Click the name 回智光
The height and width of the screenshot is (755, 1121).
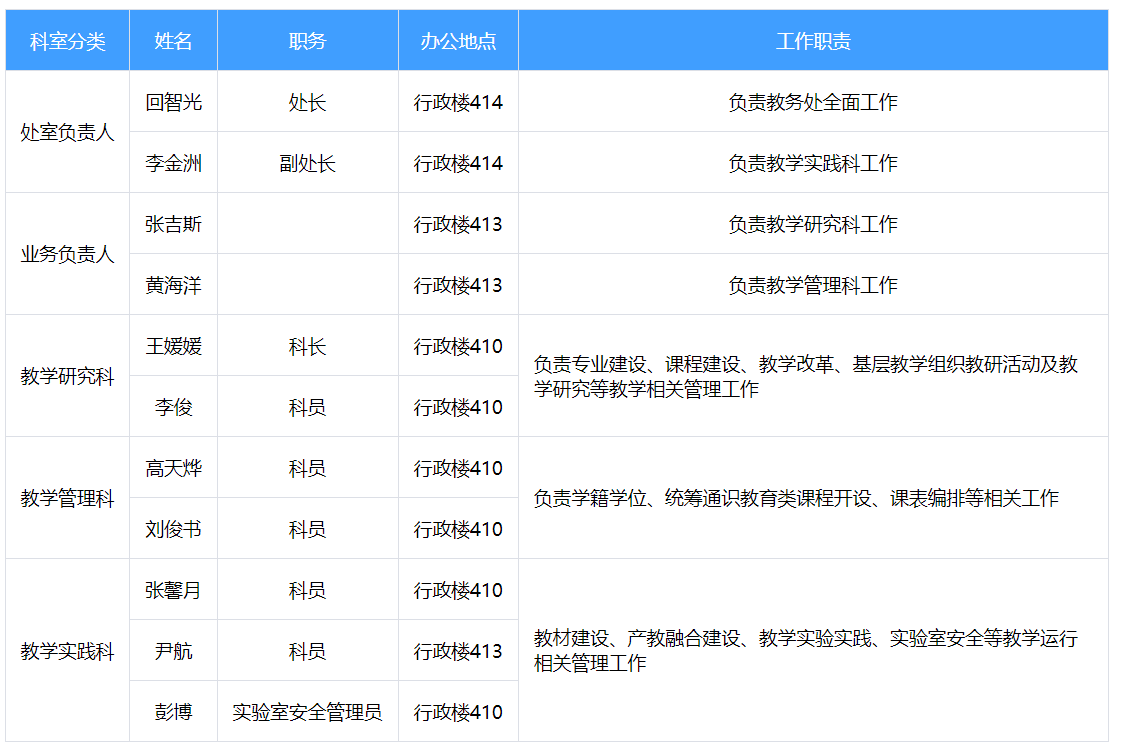[173, 102]
